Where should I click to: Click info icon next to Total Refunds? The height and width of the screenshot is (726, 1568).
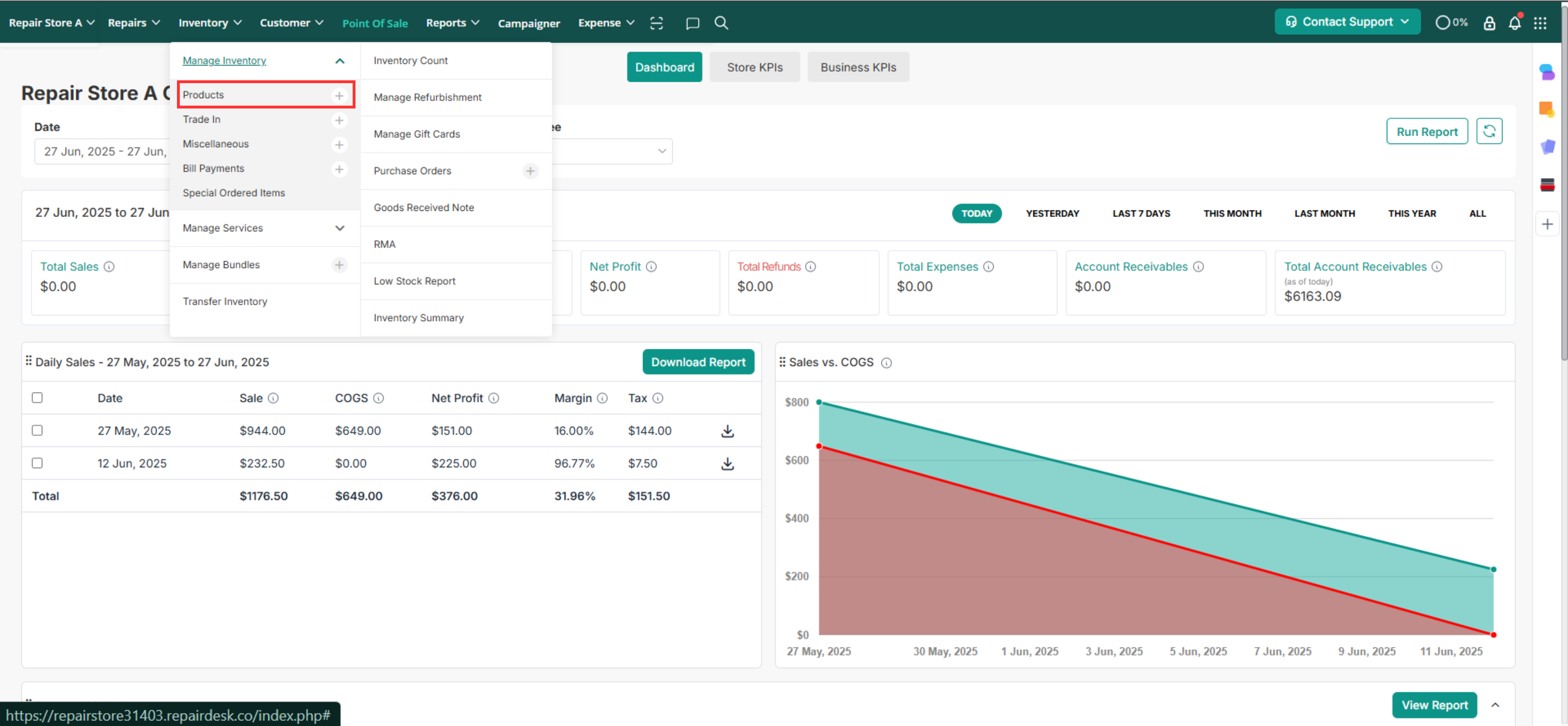pyautogui.click(x=811, y=267)
